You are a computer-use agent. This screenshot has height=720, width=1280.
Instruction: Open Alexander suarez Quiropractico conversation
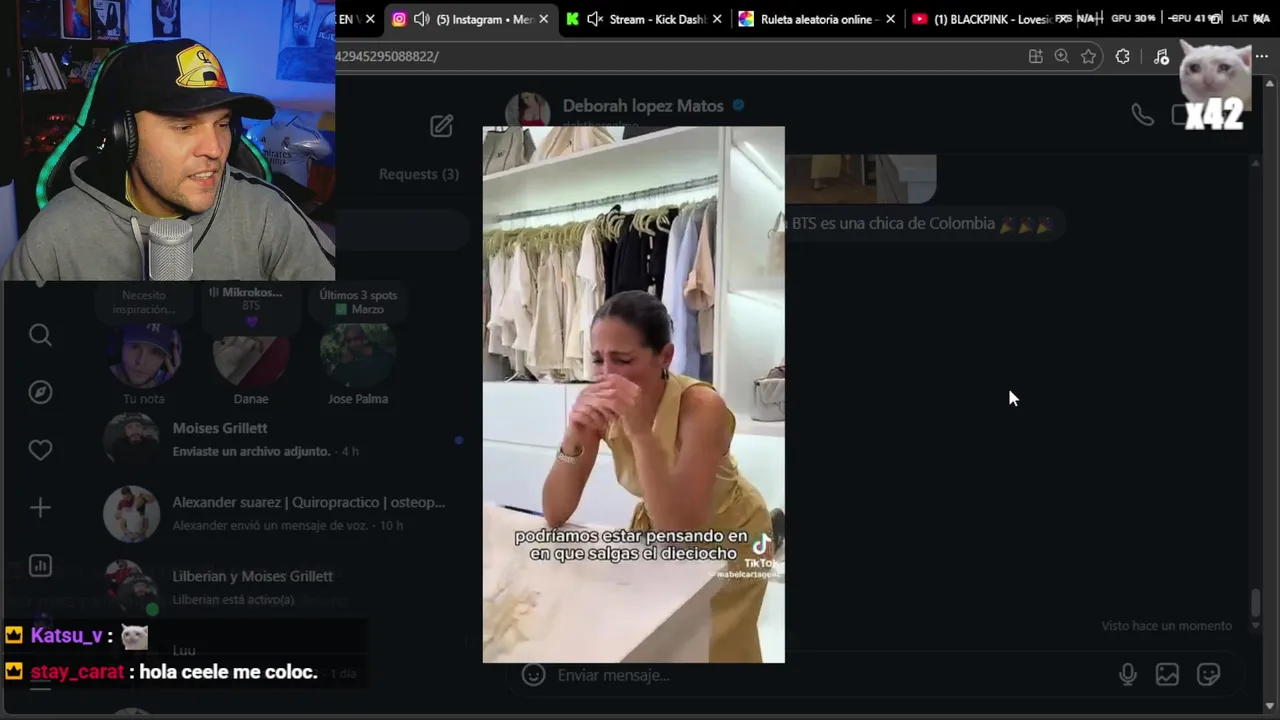click(285, 513)
